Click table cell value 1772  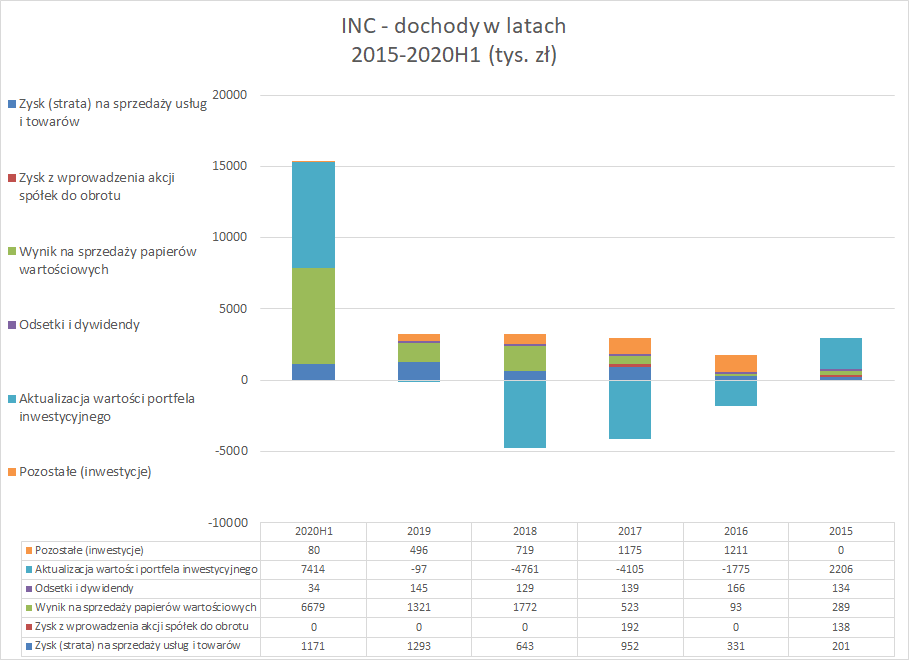pyautogui.click(x=525, y=607)
